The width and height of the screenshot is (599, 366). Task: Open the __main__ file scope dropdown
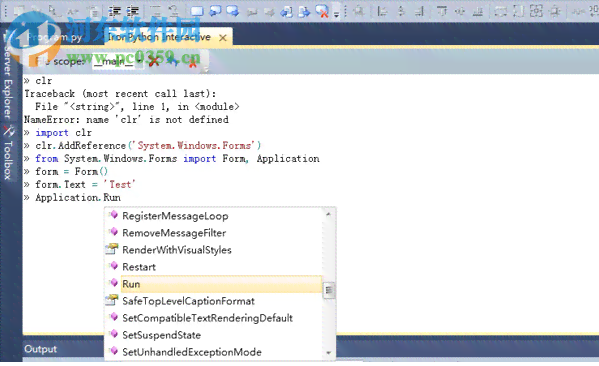(x=117, y=61)
